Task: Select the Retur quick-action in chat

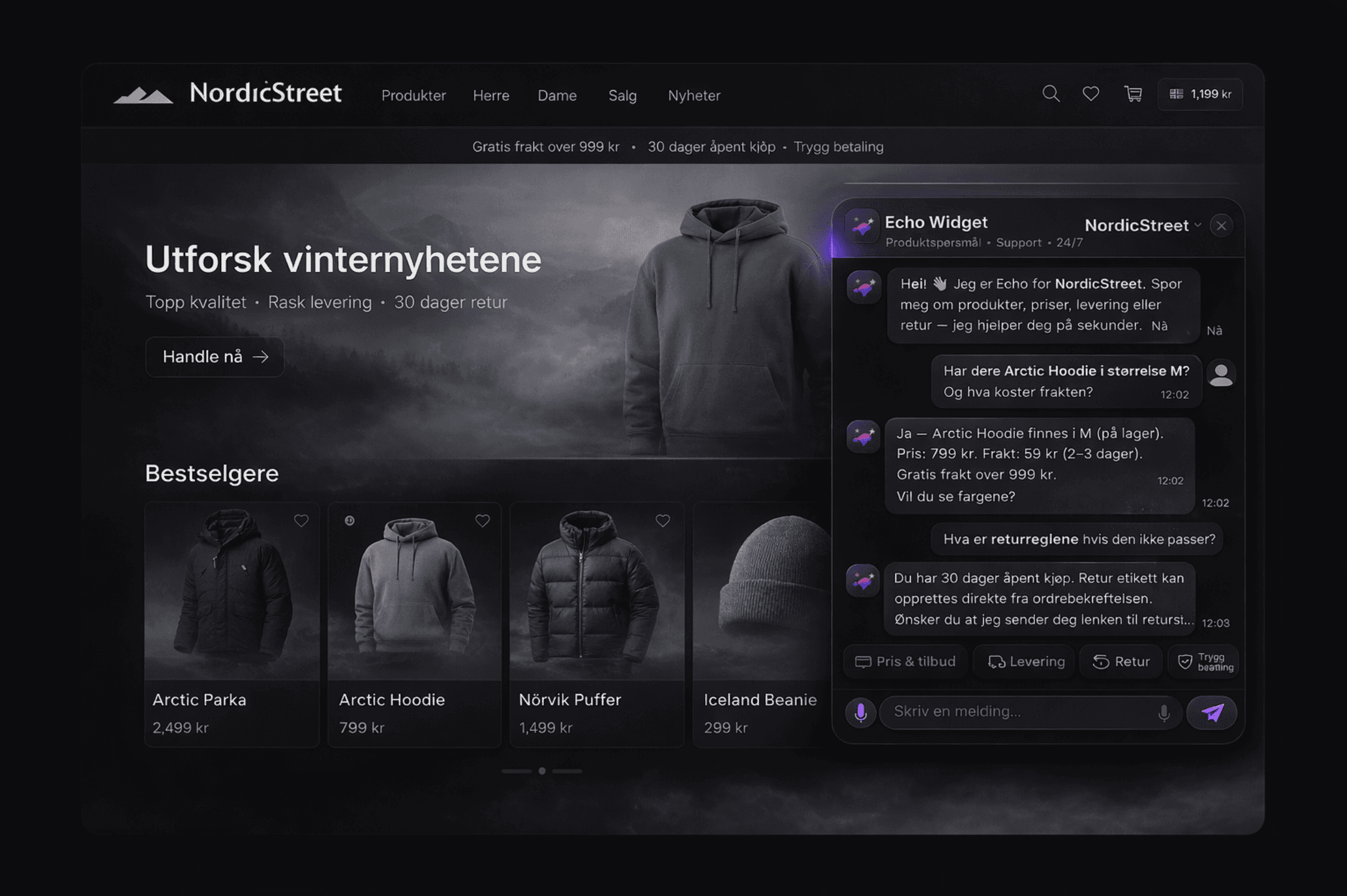Action: click(x=1121, y=662)
